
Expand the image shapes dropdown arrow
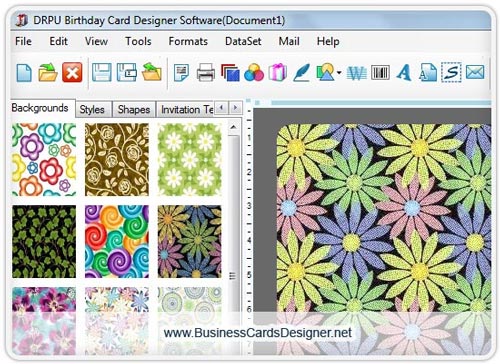pyautogui.click(x=339, y=72)
